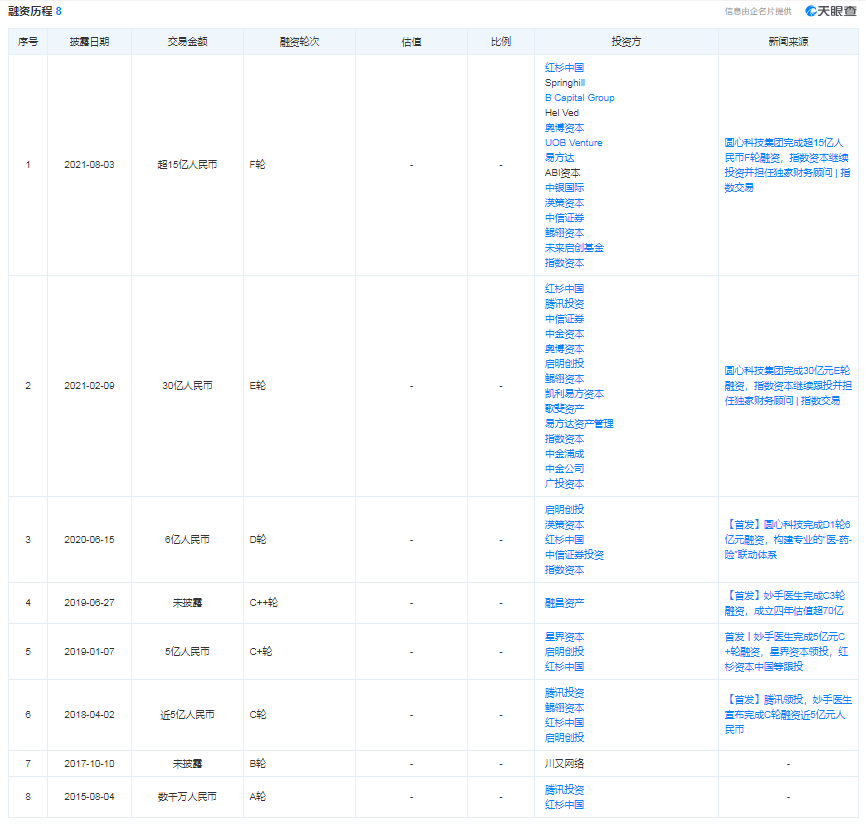The height and width of the screenshot is (825, 866).
Task: Click 凯利易方资本 in the E轮 investors
Action: tap(574, 394)
